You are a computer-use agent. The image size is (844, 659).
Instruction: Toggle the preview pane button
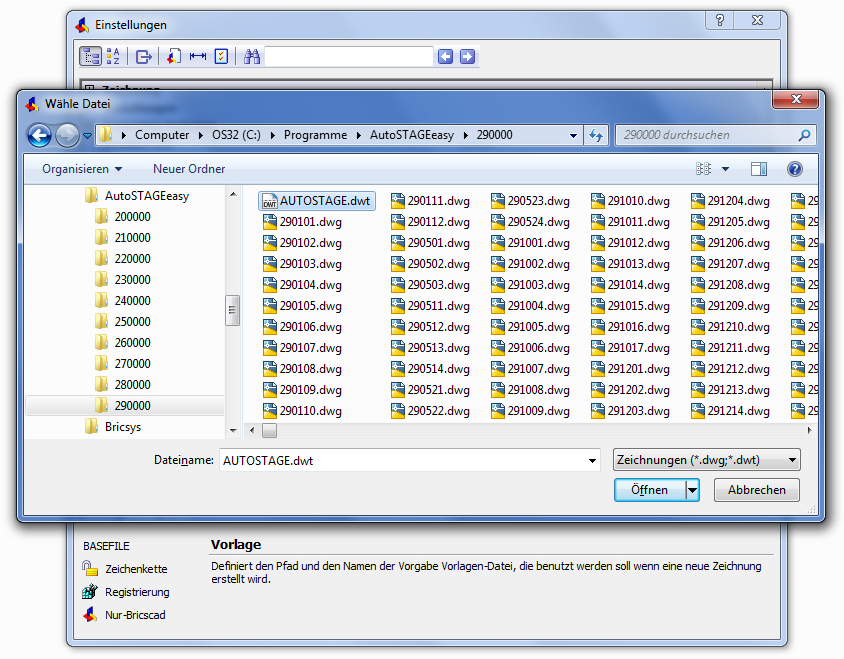(x=759, y=169)
